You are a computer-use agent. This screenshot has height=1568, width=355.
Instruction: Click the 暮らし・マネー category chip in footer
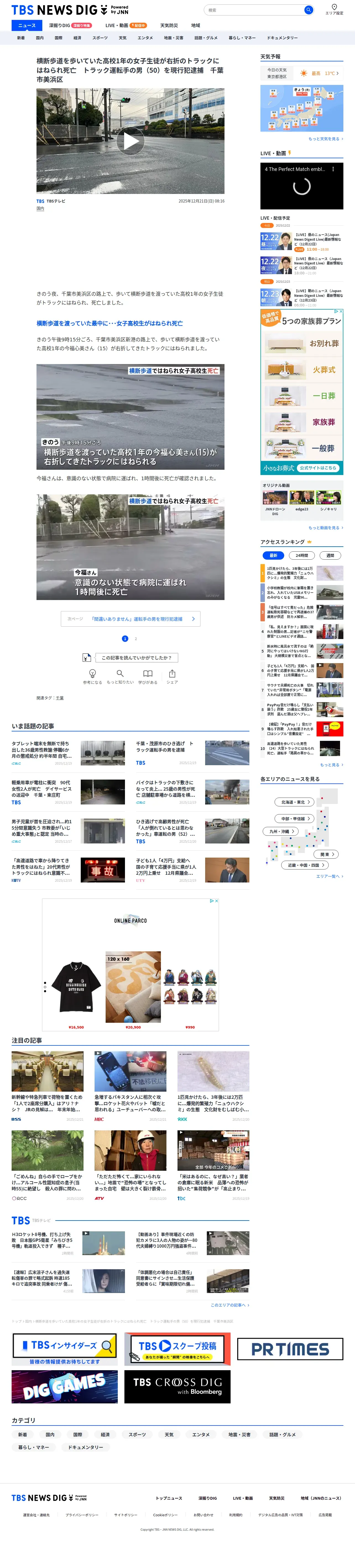[x=33, y=1447]
